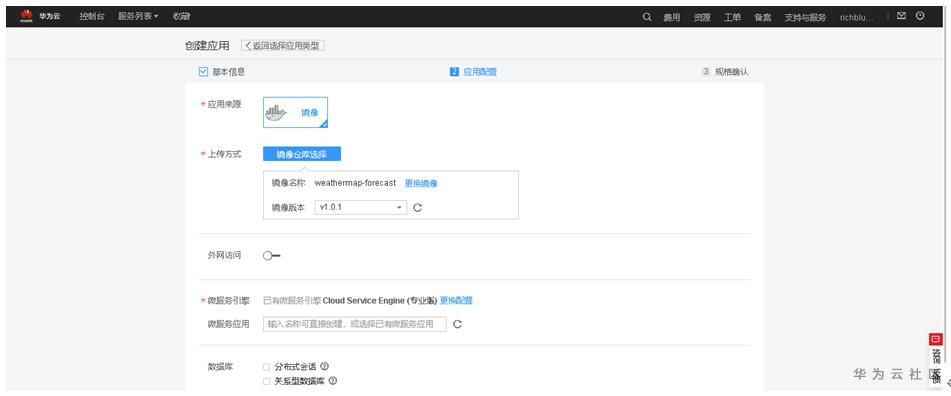Click the Huawei Cloud logo
951x396 pixels.
40,16
